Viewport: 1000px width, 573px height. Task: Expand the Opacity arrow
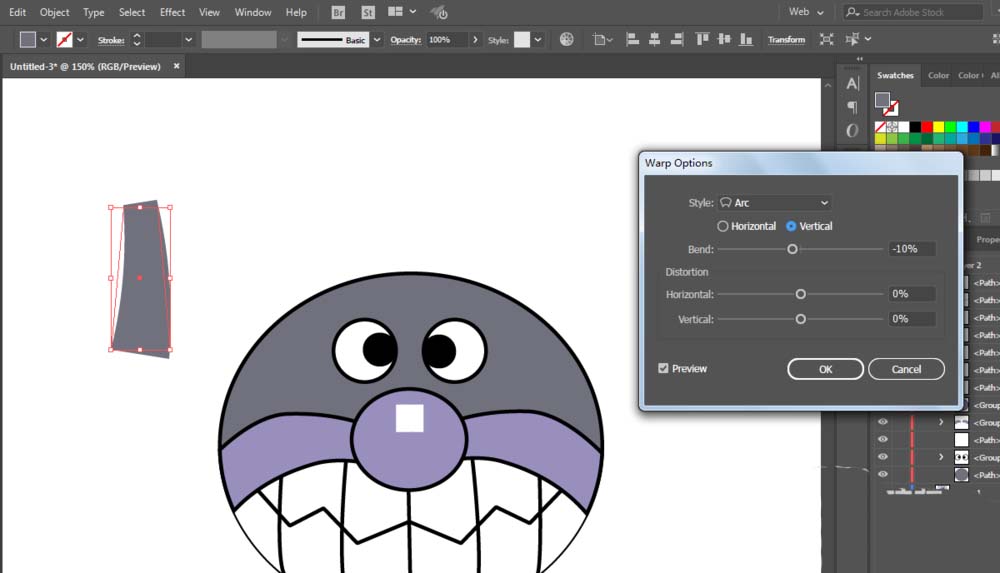click(x=475, y=40)
